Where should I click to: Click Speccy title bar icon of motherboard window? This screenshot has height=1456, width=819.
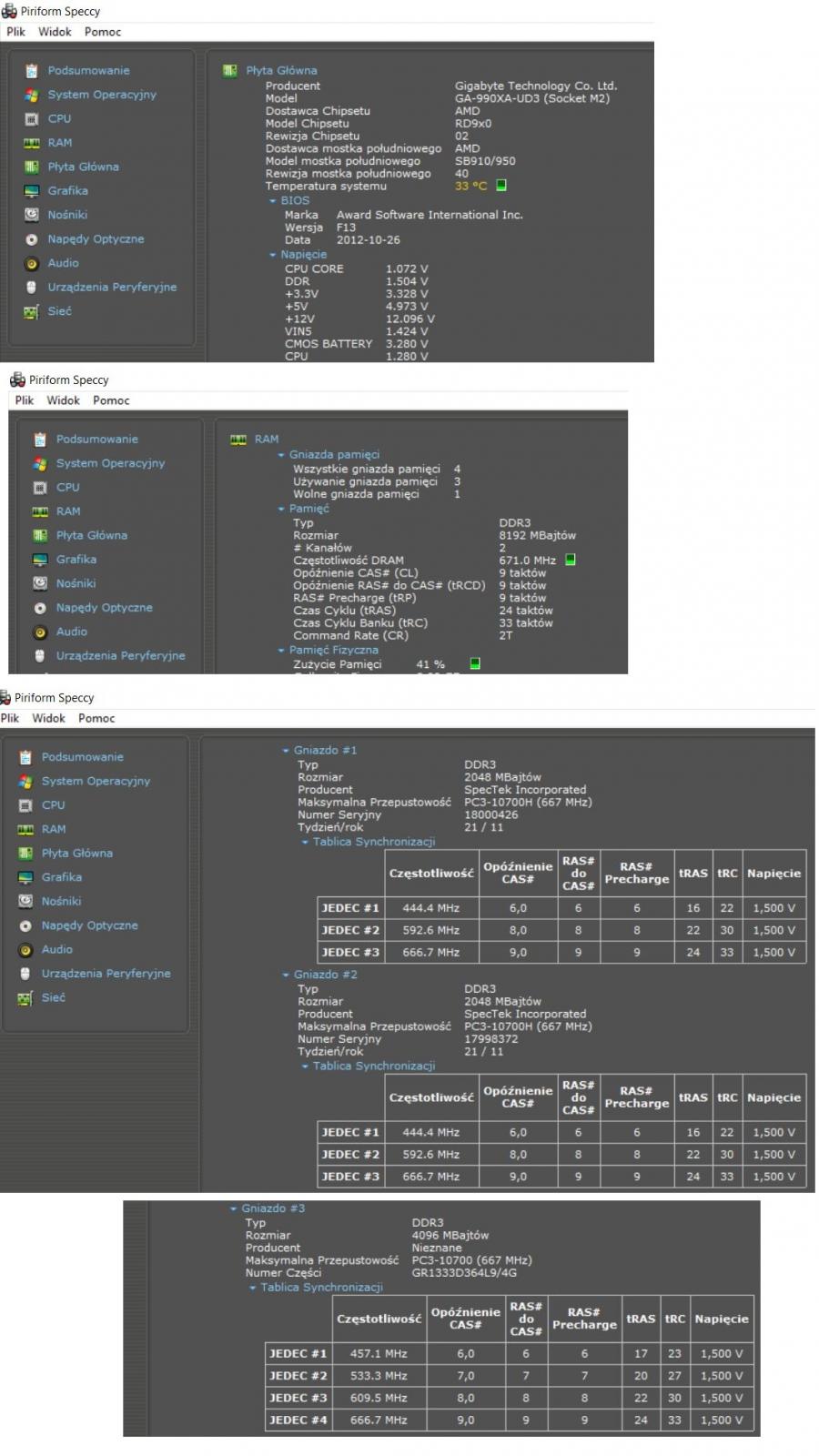(9, 11)
